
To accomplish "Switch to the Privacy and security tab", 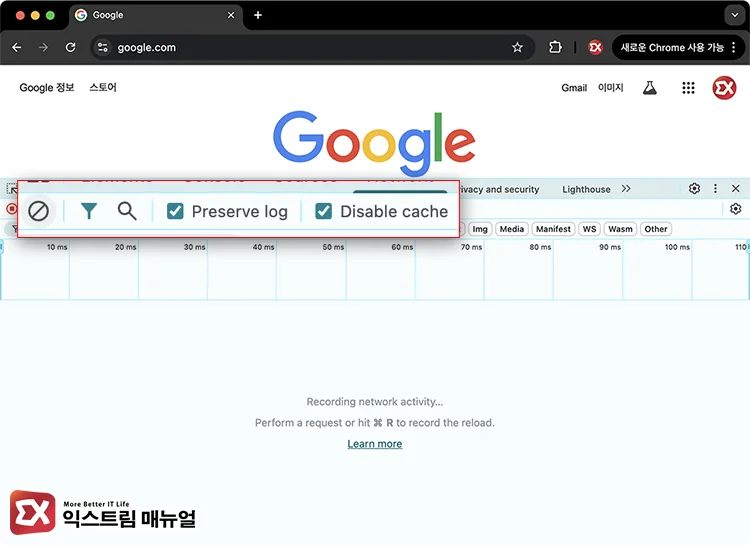I will pyautogui.click(x=499, y=189).
